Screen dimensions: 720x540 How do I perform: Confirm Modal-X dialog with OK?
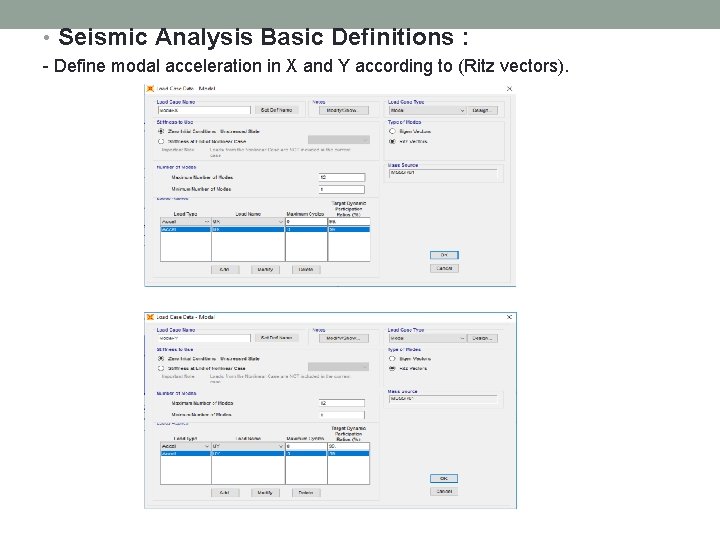click(x=444, y=255)
